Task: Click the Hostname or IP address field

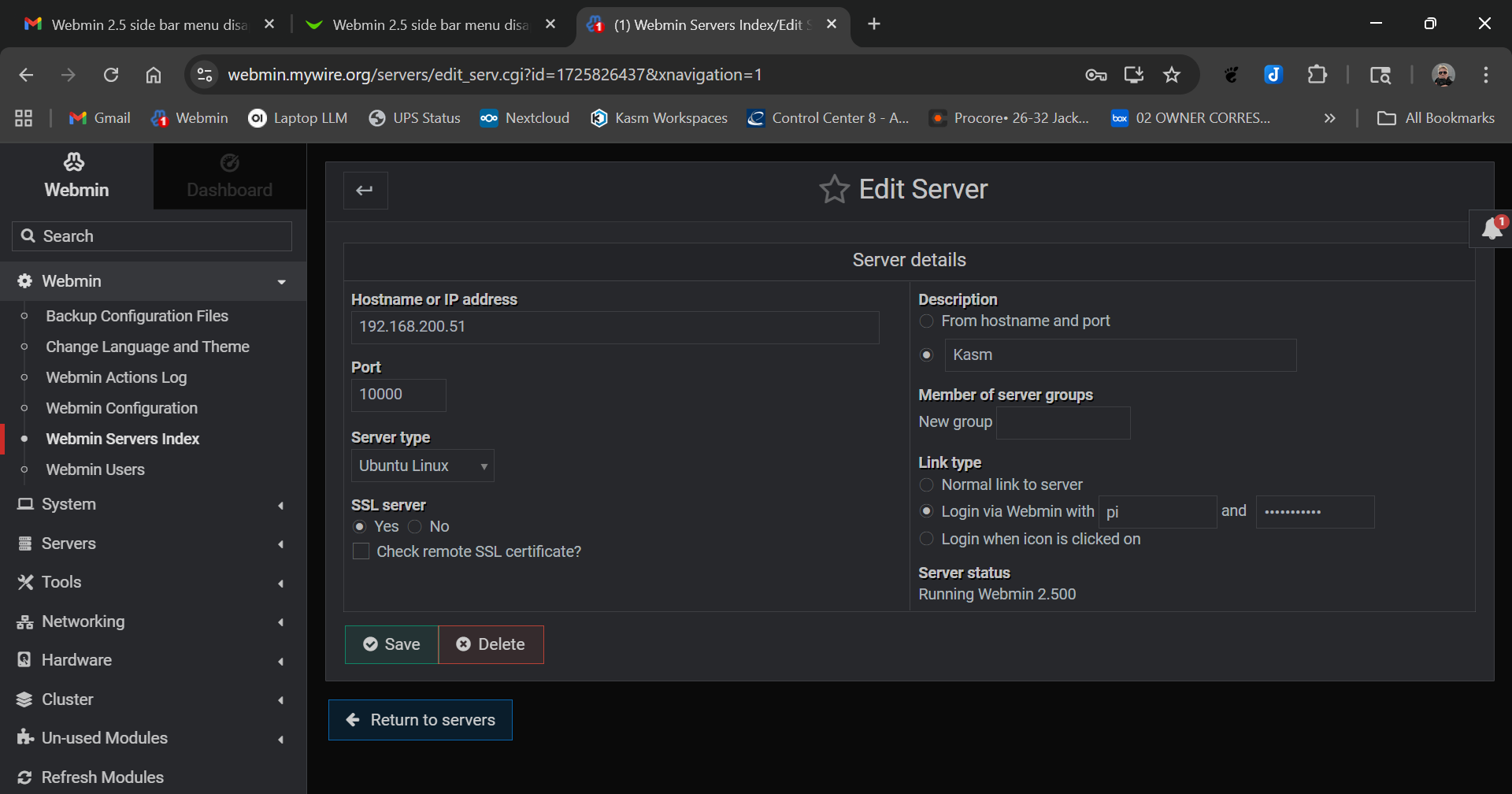Action: coord(614,327)
